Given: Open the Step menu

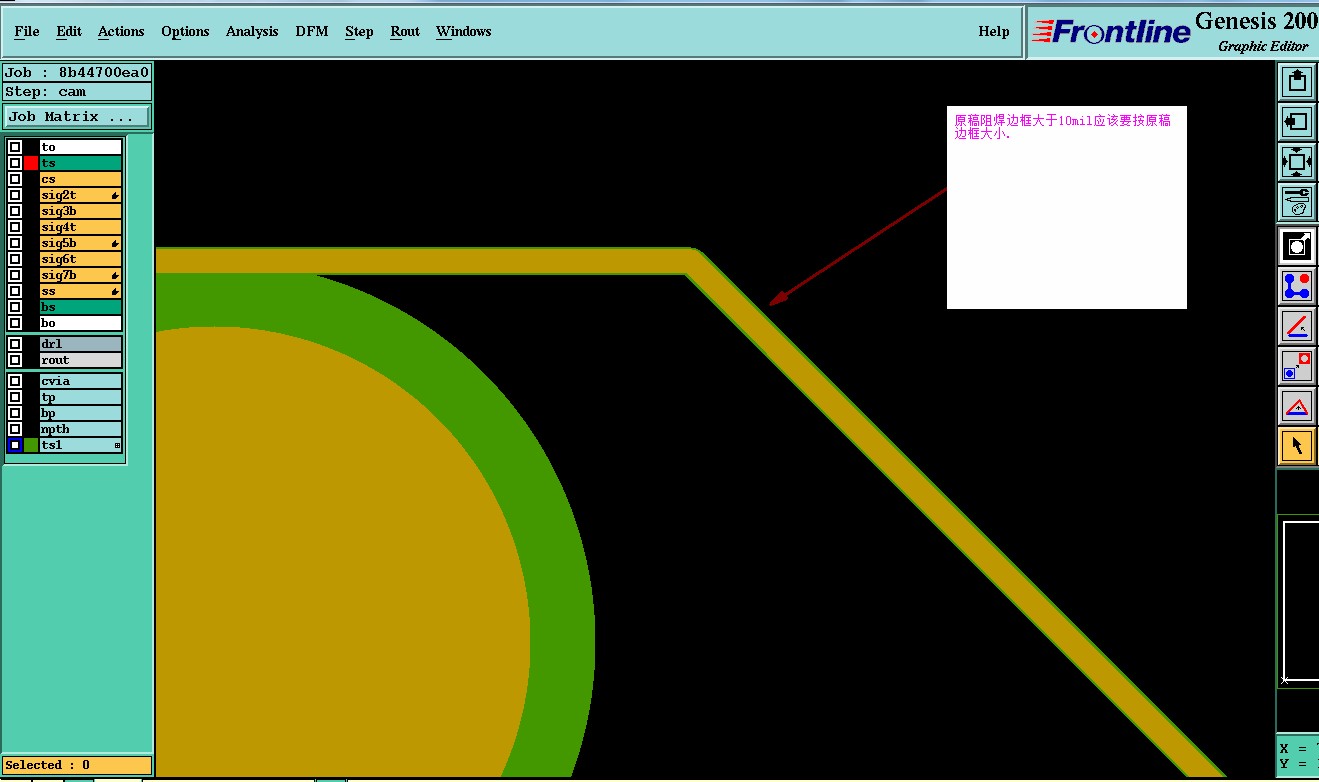Looking at the screenshot, I should 359,32.
